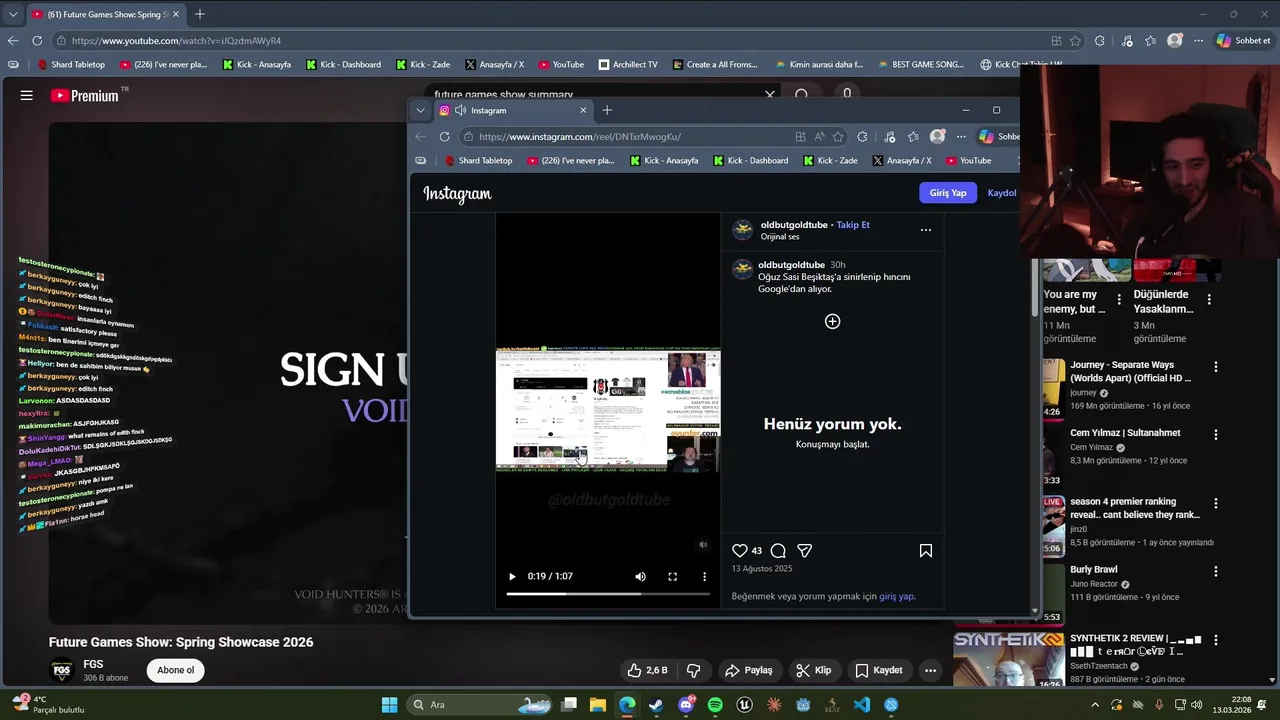Open Windows Start menu
1280x720 pixels.
[389, 705]
